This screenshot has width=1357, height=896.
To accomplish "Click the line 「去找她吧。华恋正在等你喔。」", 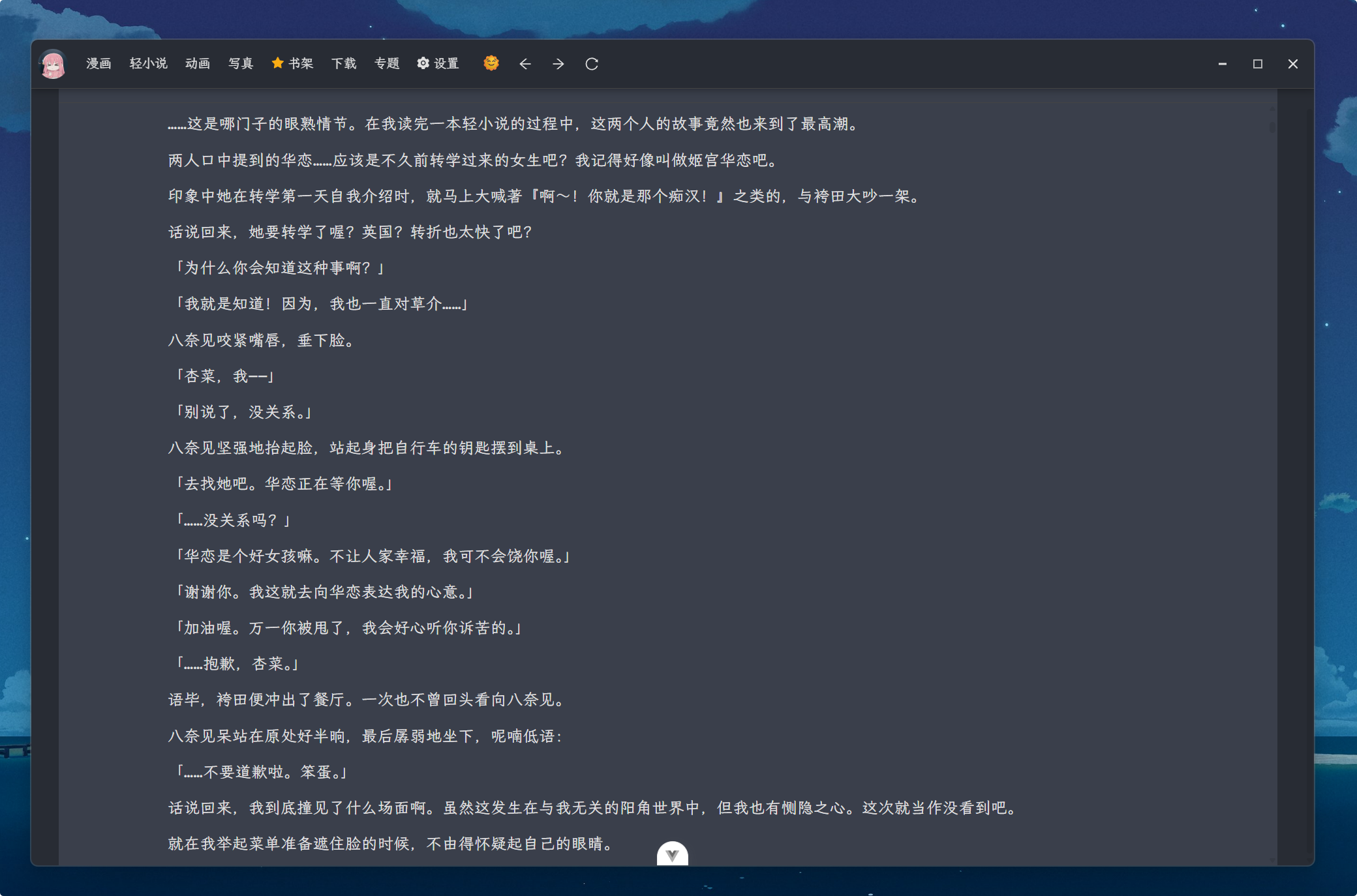I will [282, 484].
